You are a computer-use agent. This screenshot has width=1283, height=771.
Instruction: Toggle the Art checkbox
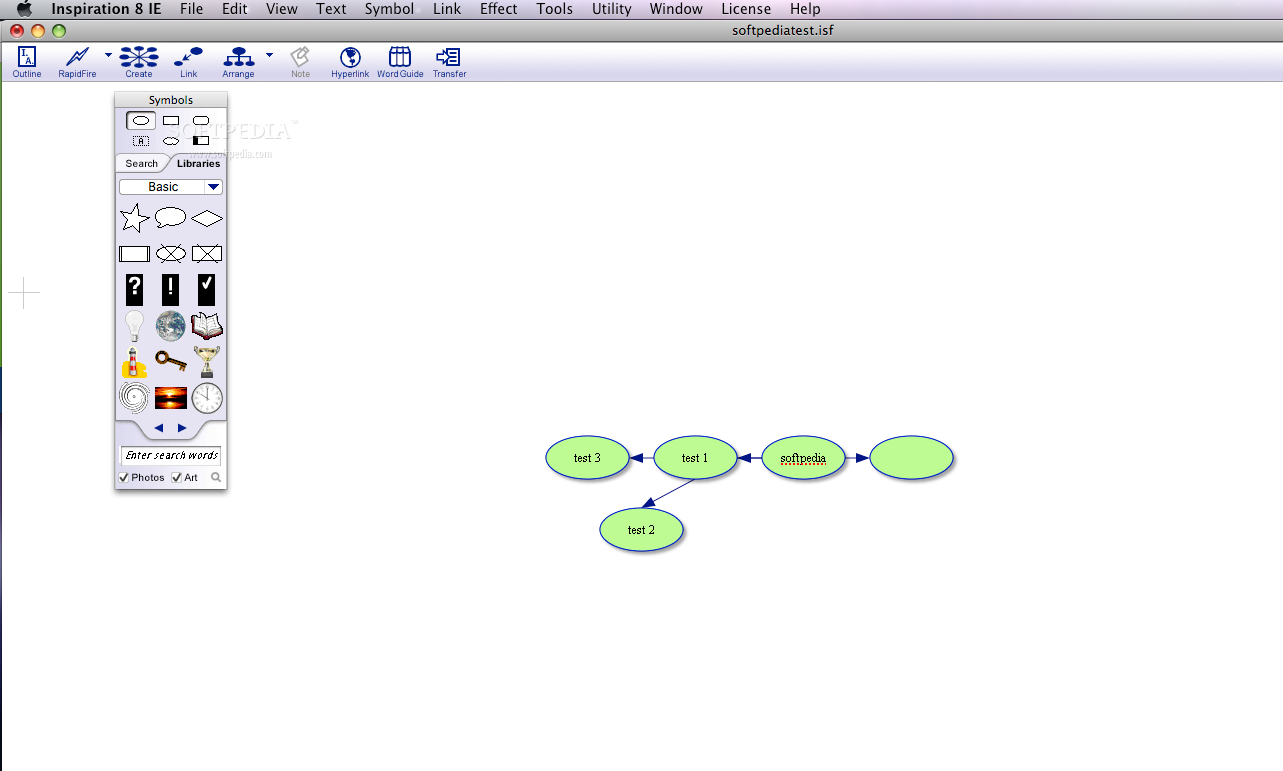click(177, 478)
